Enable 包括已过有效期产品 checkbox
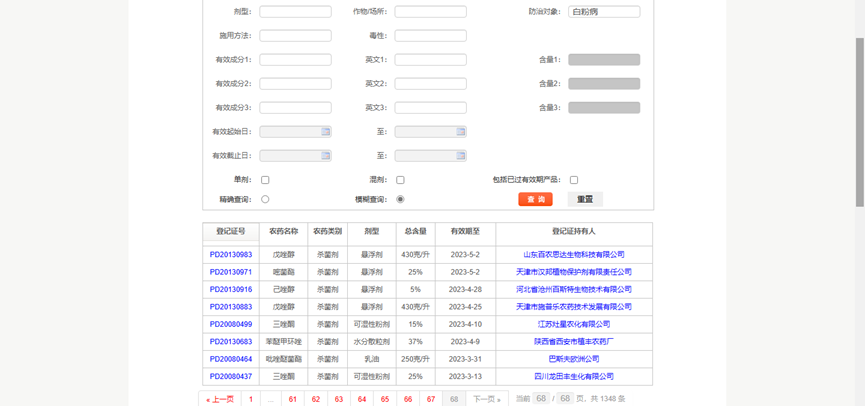Screen dimensions: 865x406 (574, 180)
